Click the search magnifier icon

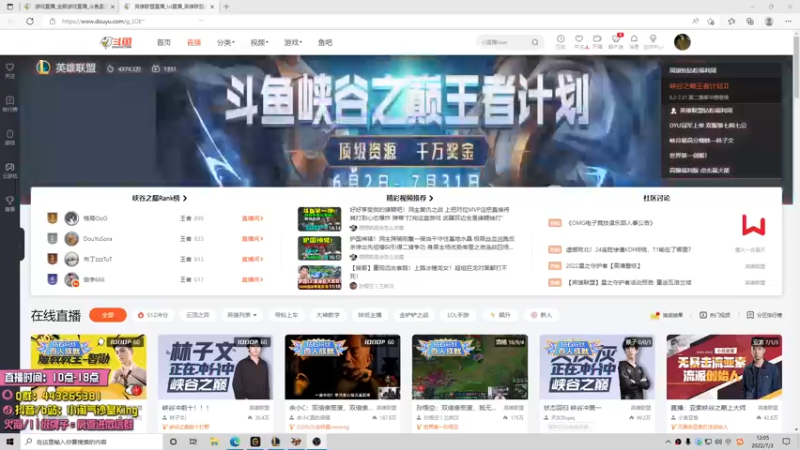coord(535,42)
